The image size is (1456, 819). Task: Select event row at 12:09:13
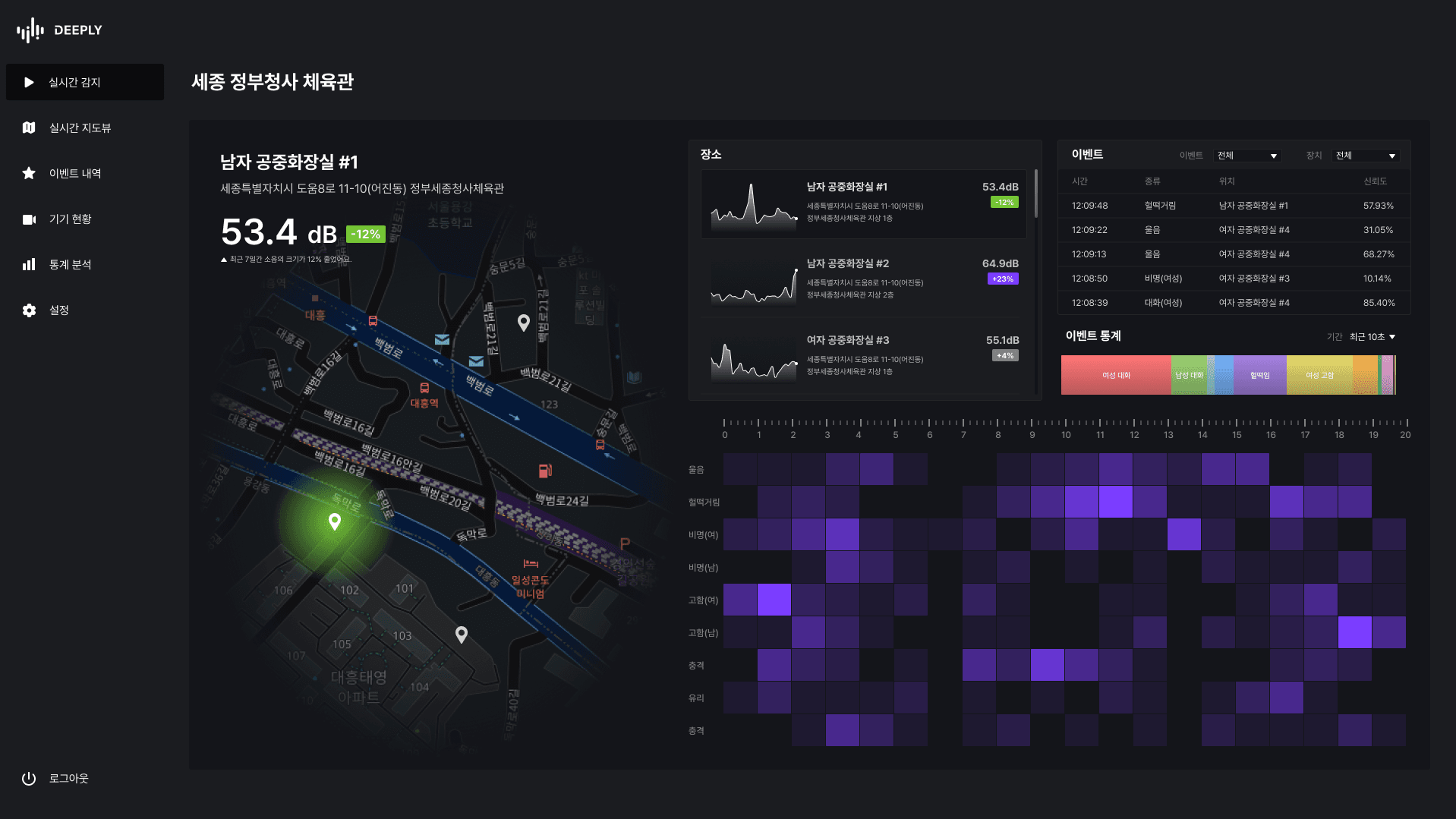point(1234,254)
